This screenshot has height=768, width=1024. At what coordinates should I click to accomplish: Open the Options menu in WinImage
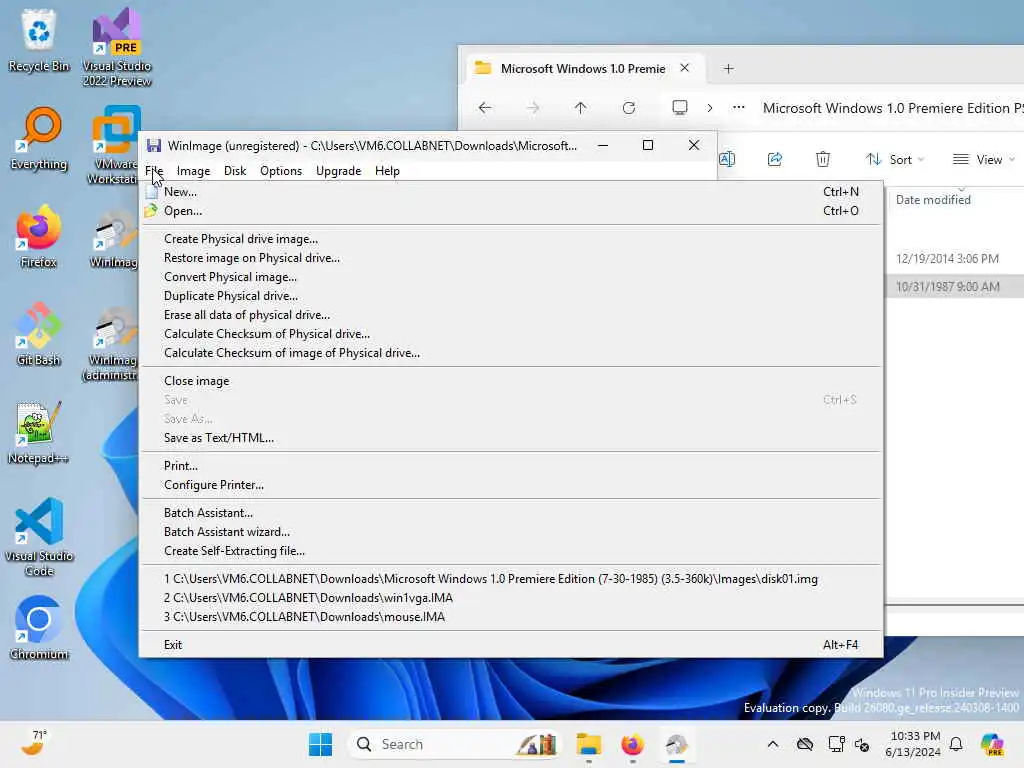[281, 171]
